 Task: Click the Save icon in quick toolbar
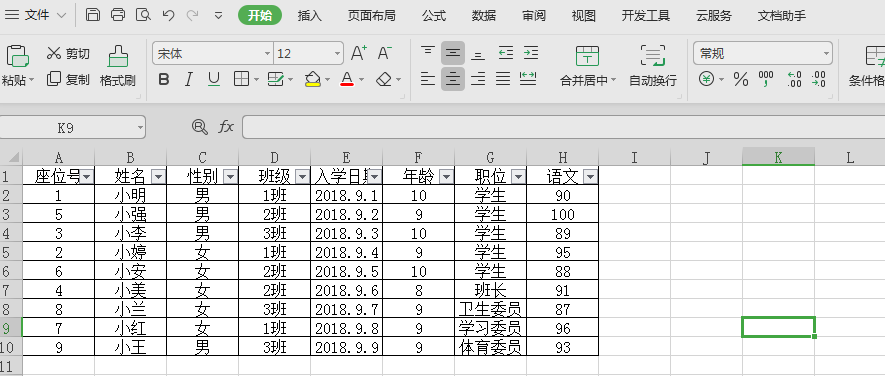(93, 15)
